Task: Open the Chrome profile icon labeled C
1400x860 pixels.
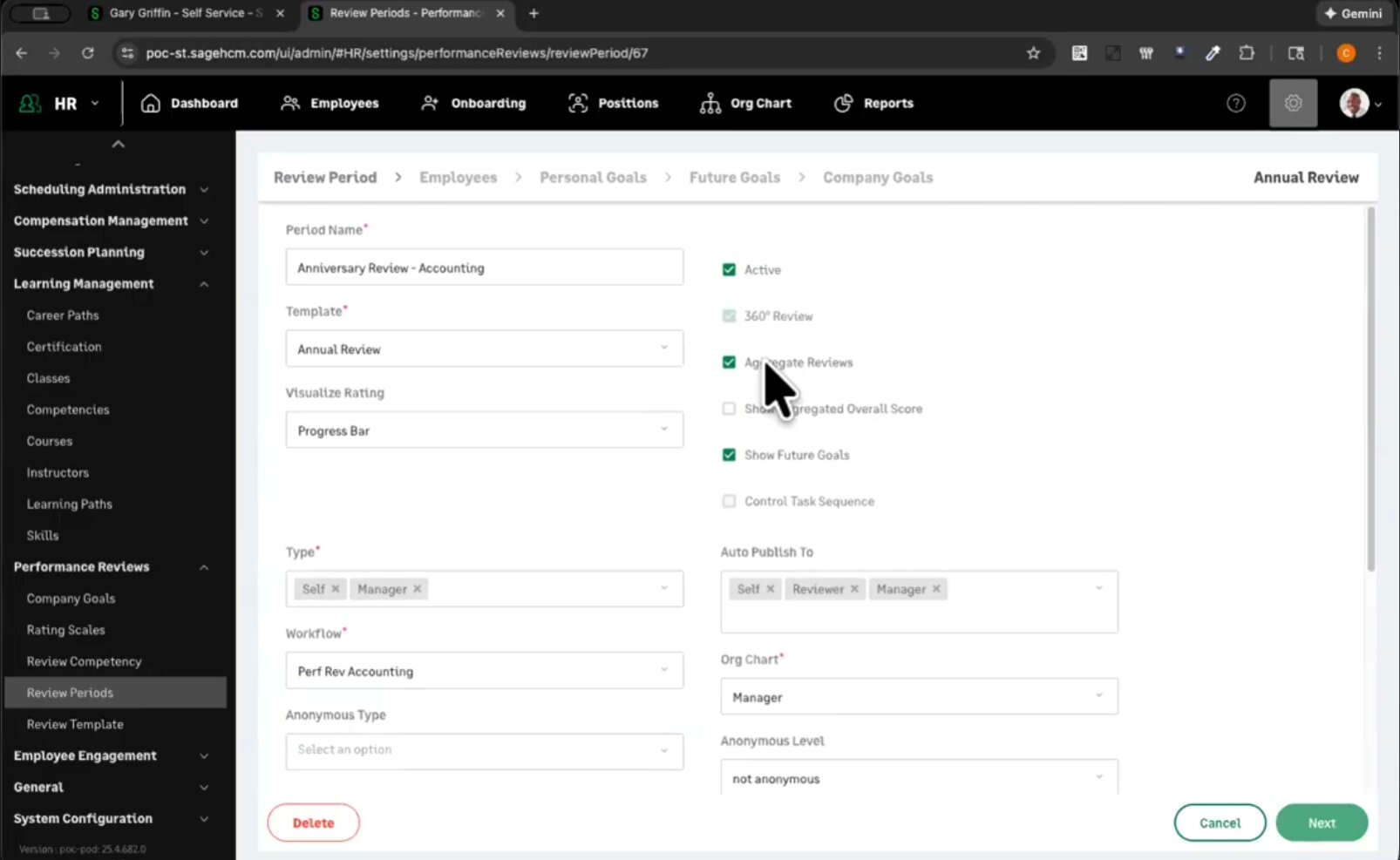Action: [1346, 53]
